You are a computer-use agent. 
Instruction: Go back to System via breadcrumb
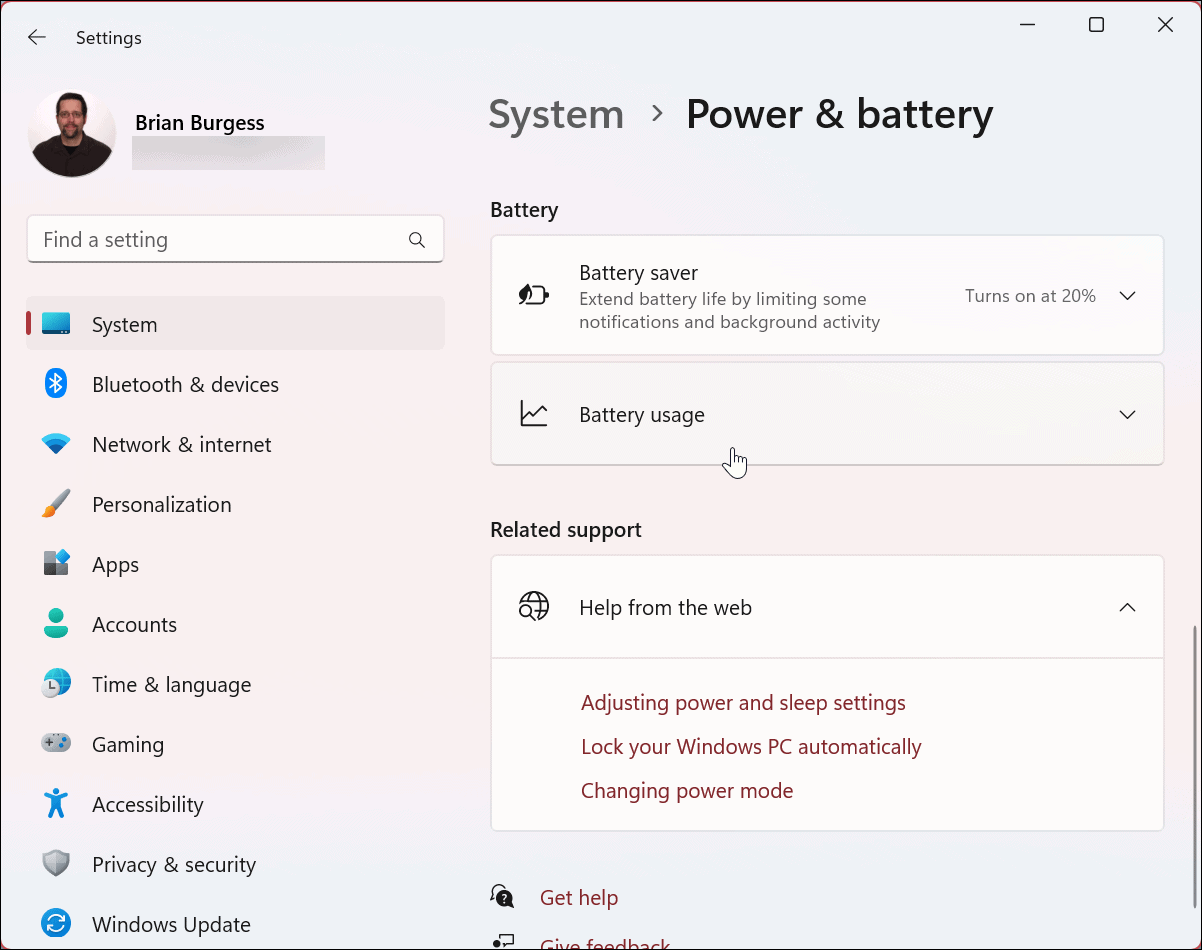pyautogui.click(x=556, y=114)
